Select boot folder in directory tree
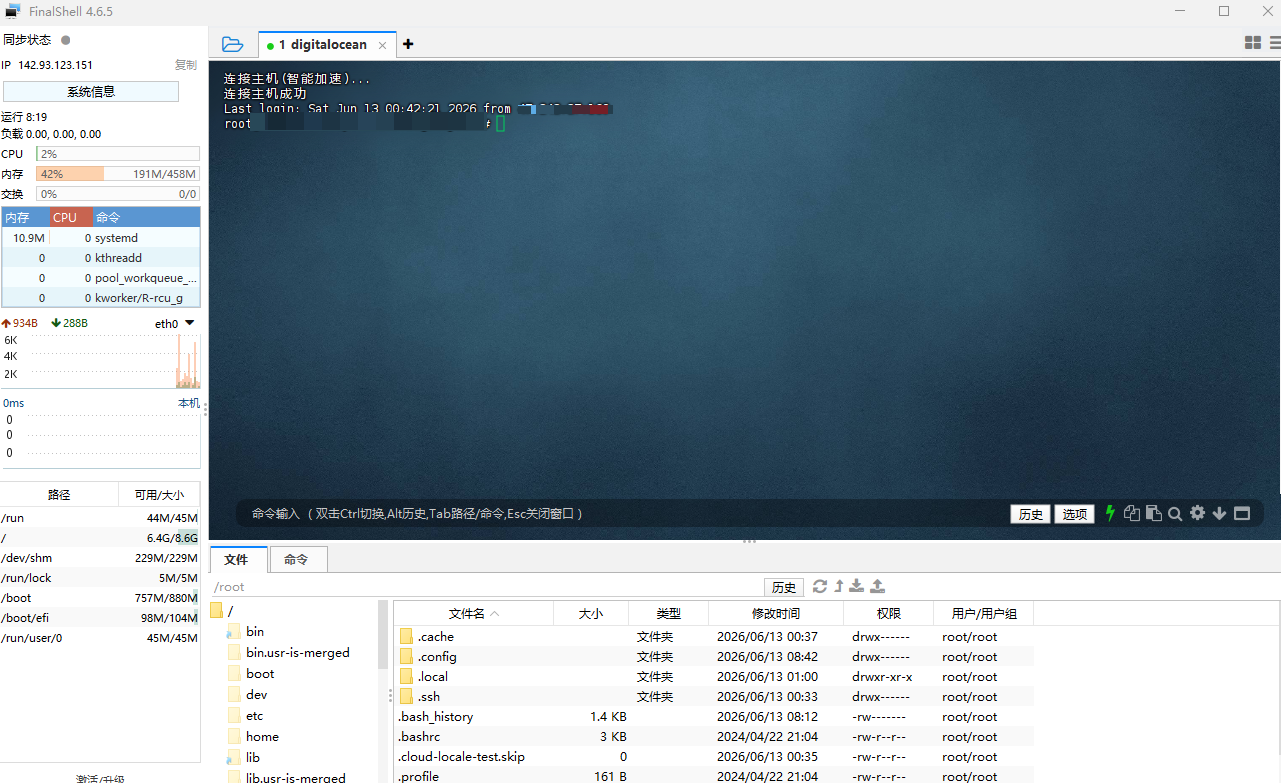This screenshot has height=783, width=1281. 250,673
